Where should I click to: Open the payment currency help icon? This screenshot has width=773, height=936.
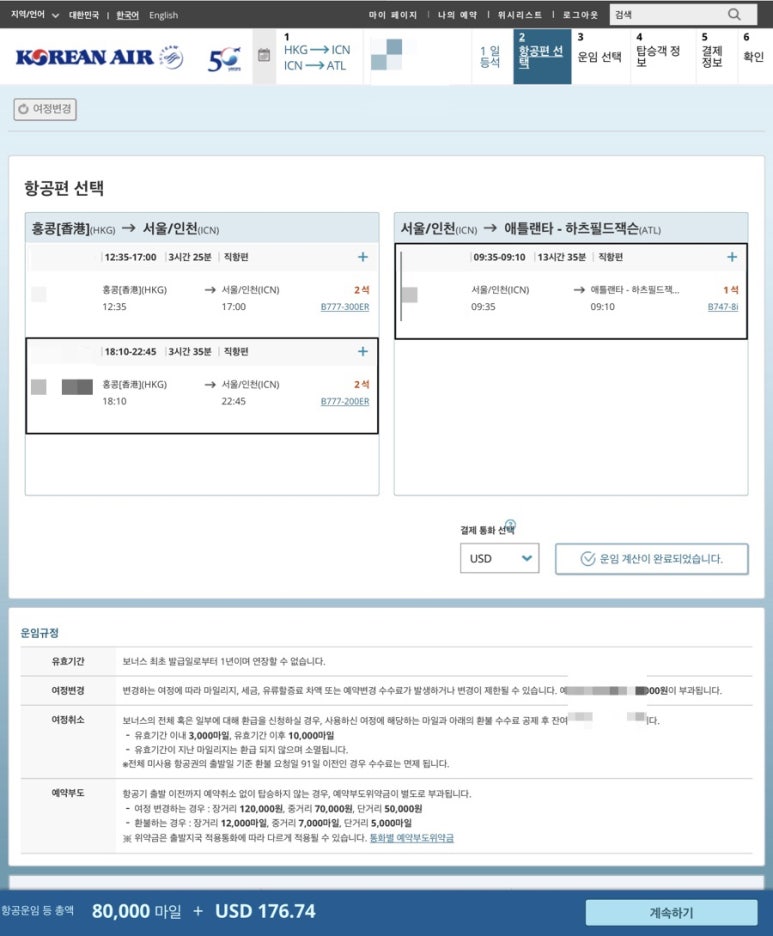pos(510,524)
